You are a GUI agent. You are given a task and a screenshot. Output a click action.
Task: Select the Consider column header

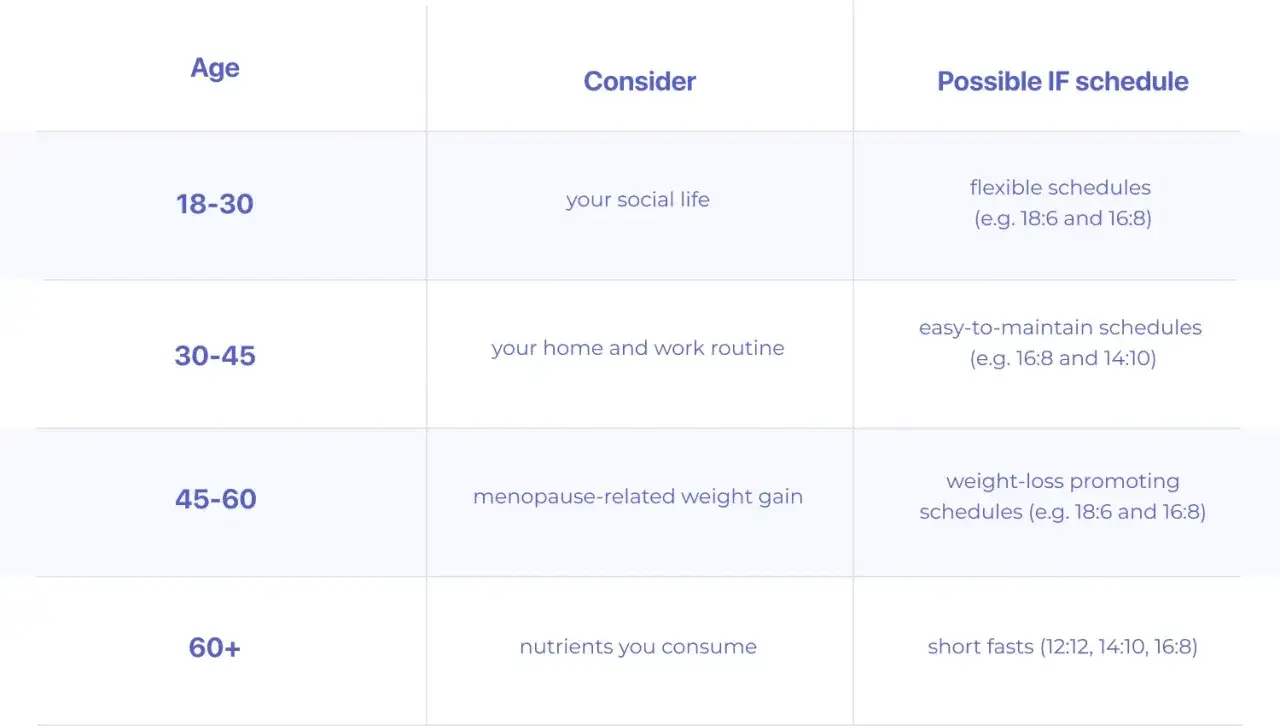640,81
